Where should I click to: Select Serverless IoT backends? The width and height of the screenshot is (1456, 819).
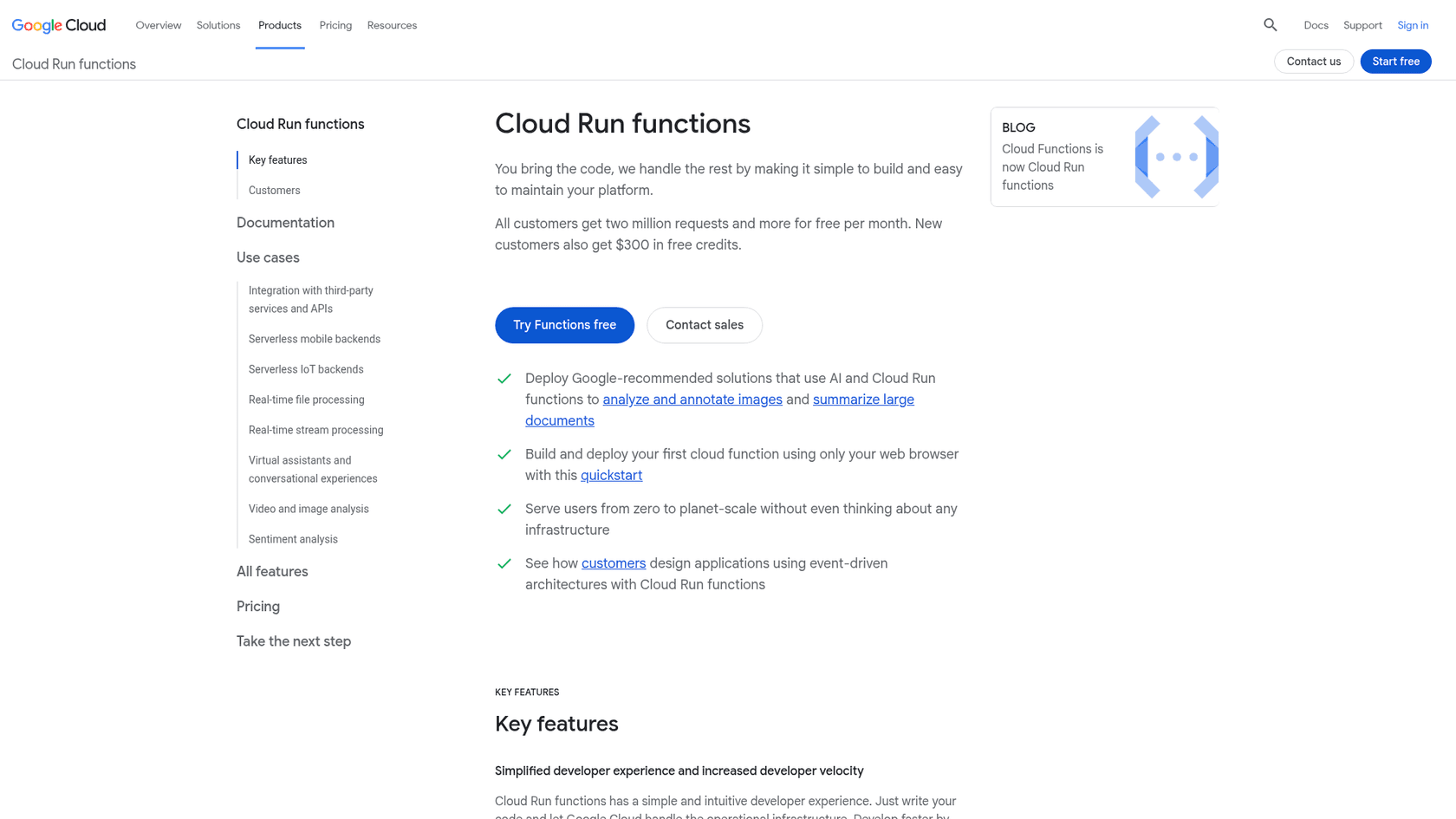(x=306, y=369)
